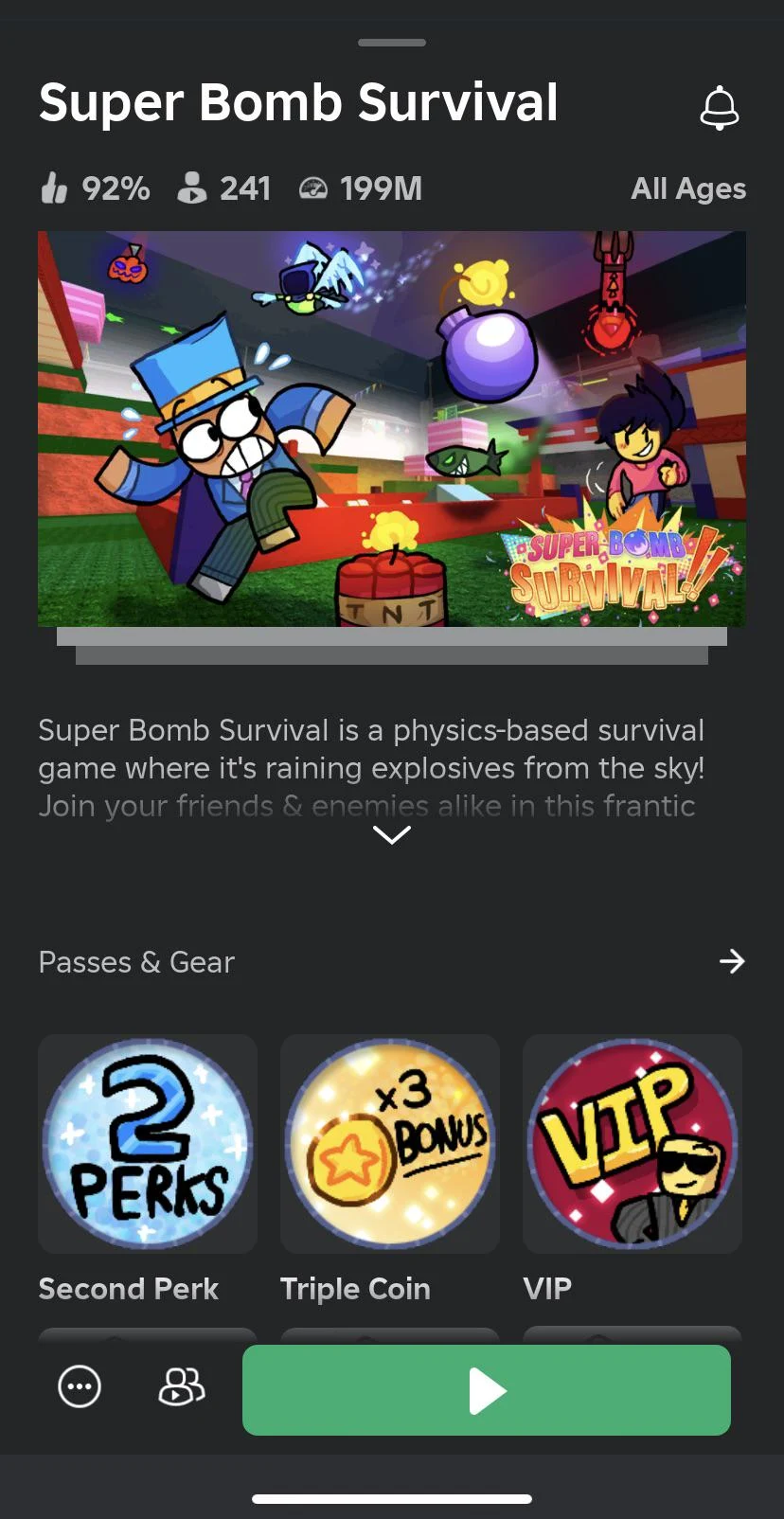This screenshot has width=784, height=1519.
Task: Open the more options ellipsis menu
Action: point(80,1387)
